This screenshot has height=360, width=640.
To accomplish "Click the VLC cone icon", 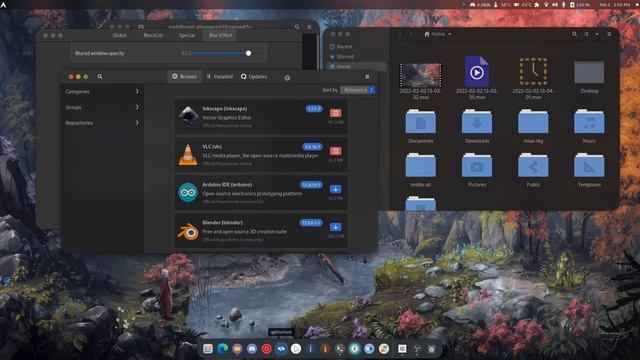I will click(188, 155).
